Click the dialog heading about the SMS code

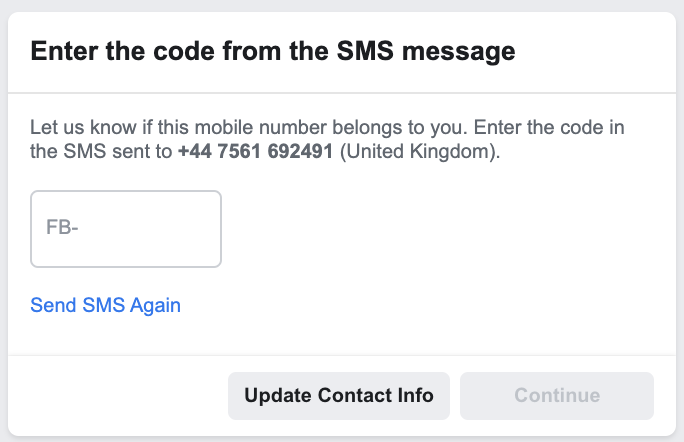[273, 51]
